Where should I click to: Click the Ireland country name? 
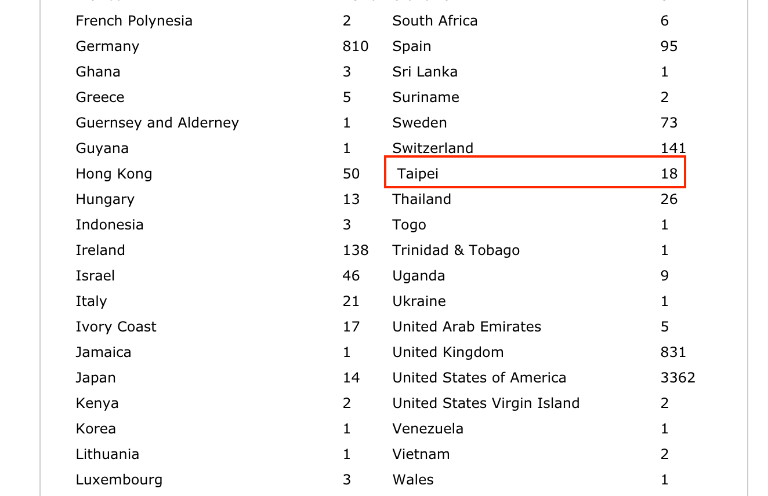(100, 250)
